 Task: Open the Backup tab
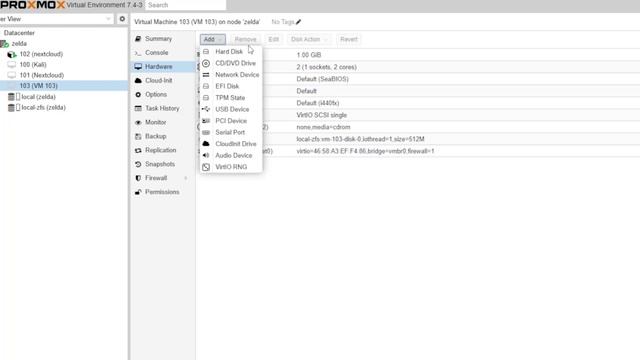point(162,136)
